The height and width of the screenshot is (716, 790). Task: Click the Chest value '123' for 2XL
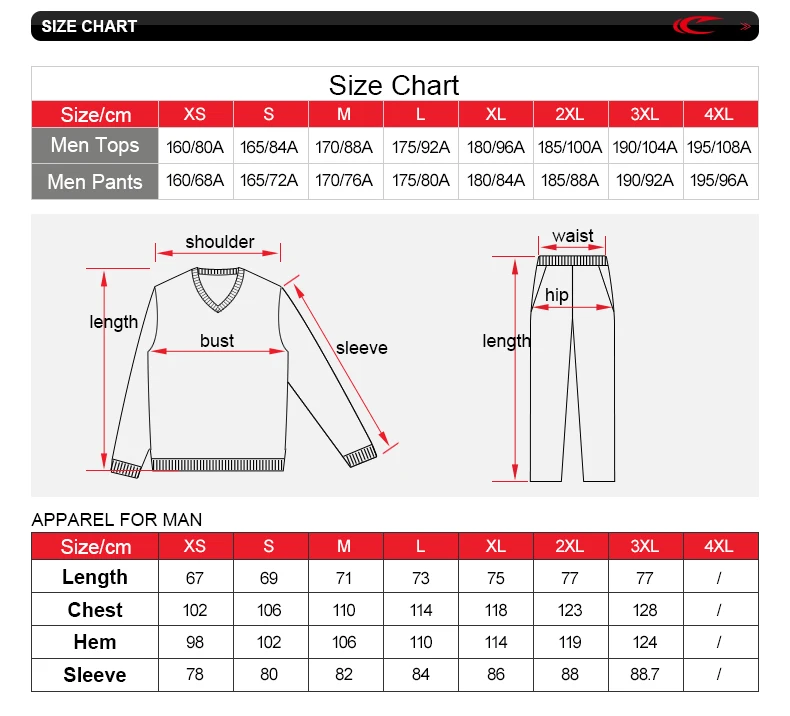[570, 610]
